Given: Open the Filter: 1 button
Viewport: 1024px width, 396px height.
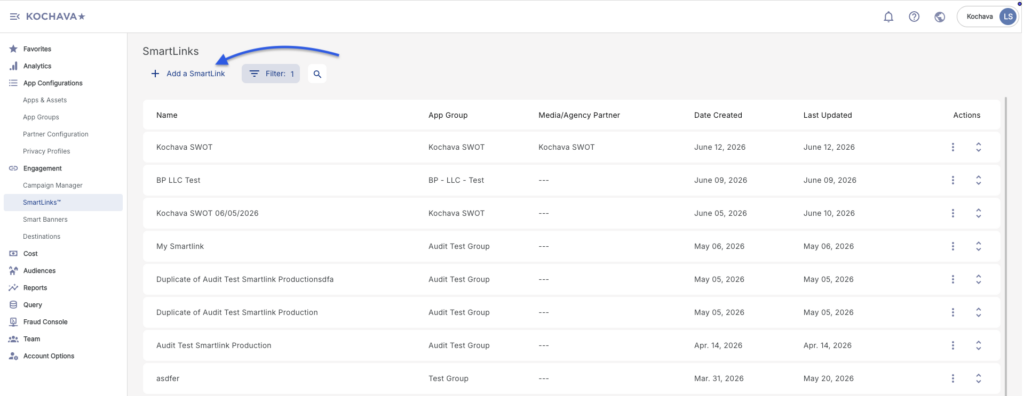Looking at the screenshot, I should click(271, 74).
